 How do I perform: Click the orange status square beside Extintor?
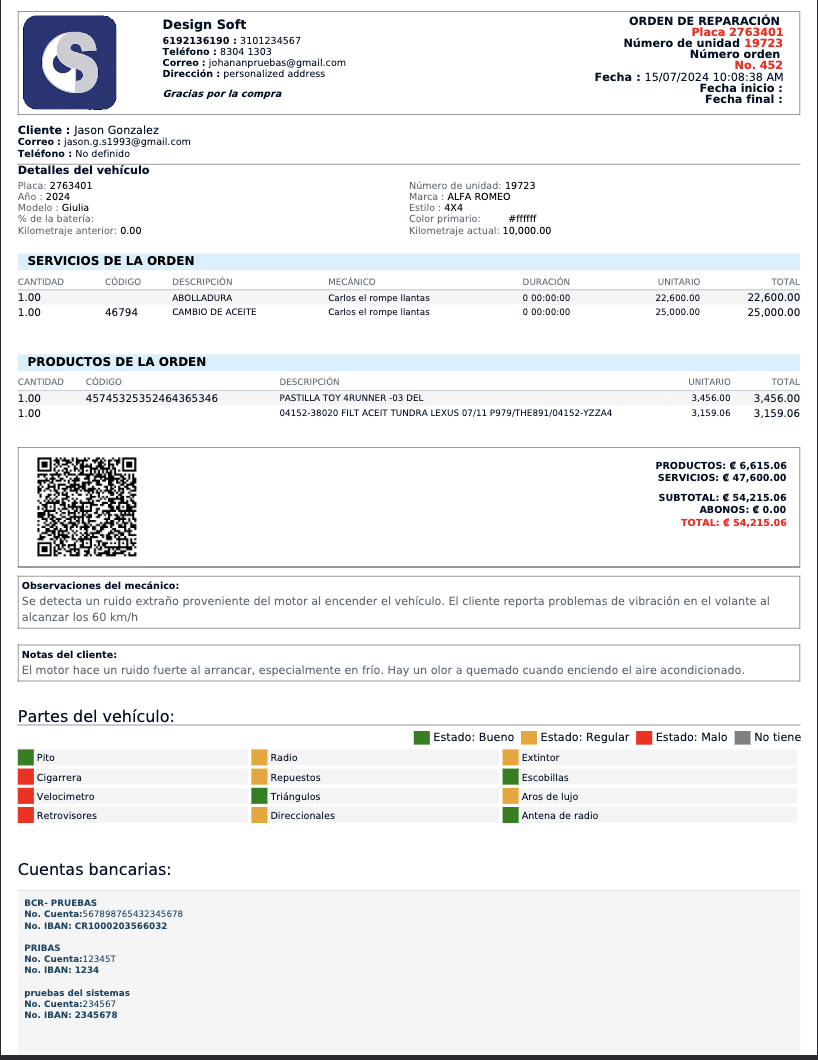click(x=510, y=757)
